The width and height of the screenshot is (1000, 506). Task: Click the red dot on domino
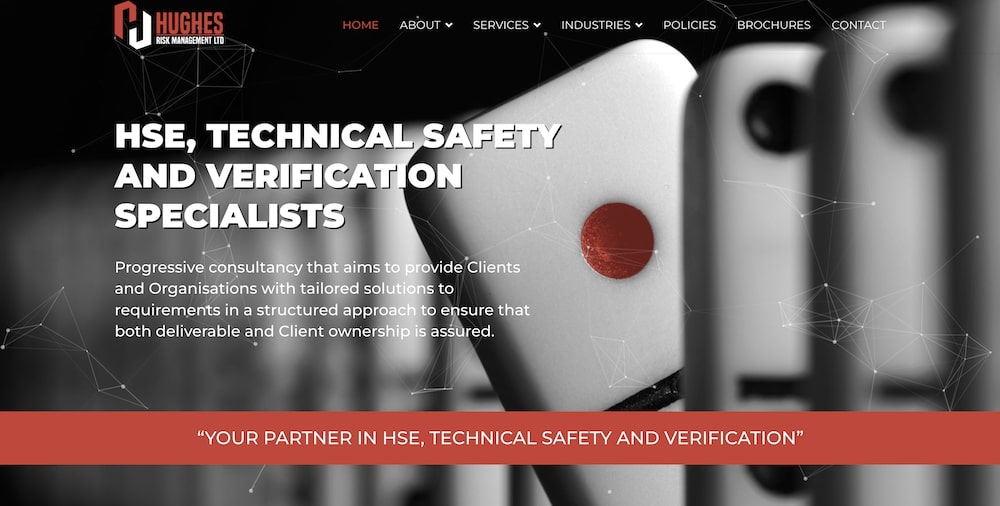(617, 241)
